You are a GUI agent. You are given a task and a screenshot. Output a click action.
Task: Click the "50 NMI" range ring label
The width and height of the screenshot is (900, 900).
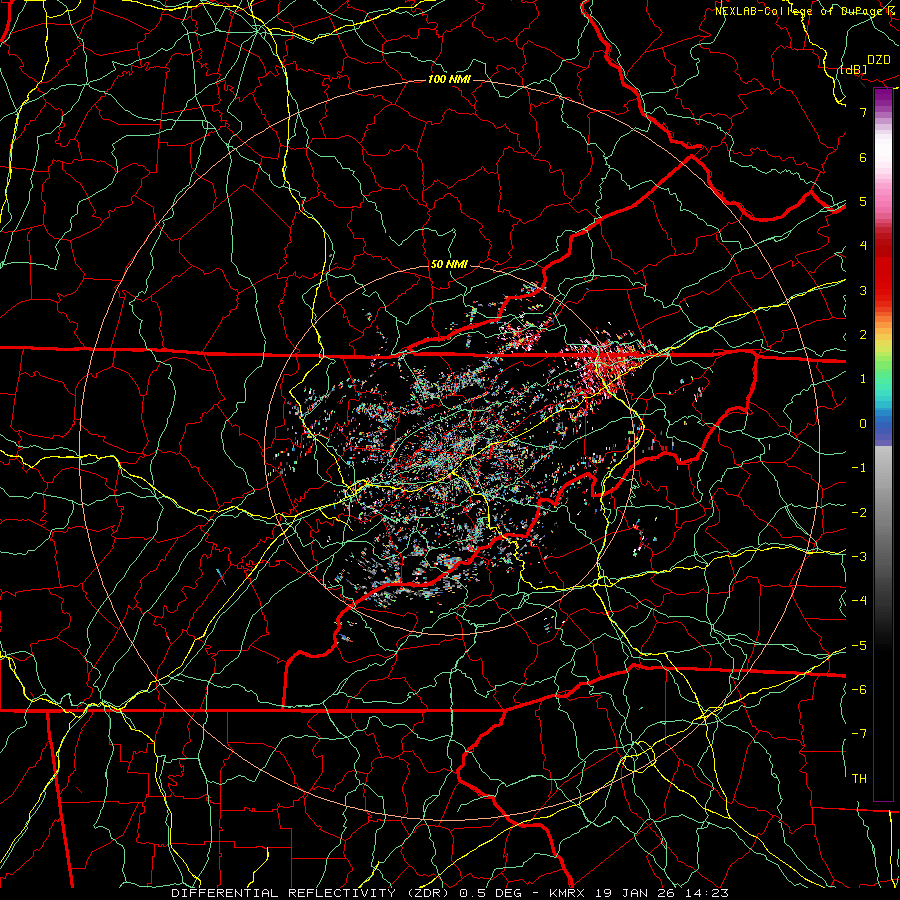[449, 264]
